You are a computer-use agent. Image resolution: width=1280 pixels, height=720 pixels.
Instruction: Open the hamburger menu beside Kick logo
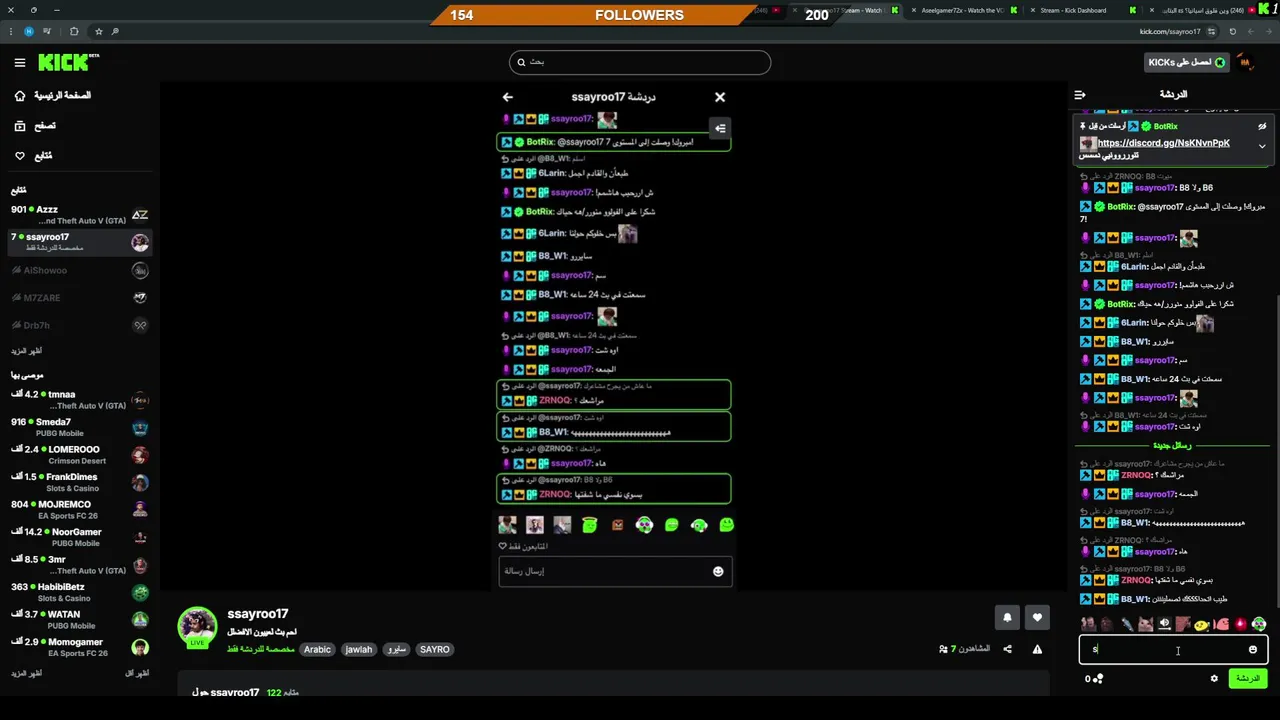coord(19,62)
